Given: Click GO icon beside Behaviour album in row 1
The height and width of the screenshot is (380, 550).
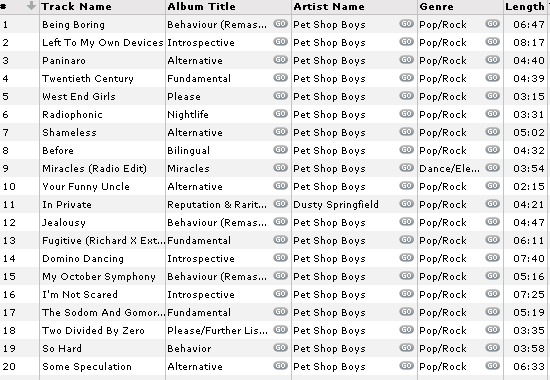Looking at the screenshot, I should (281, 24).
